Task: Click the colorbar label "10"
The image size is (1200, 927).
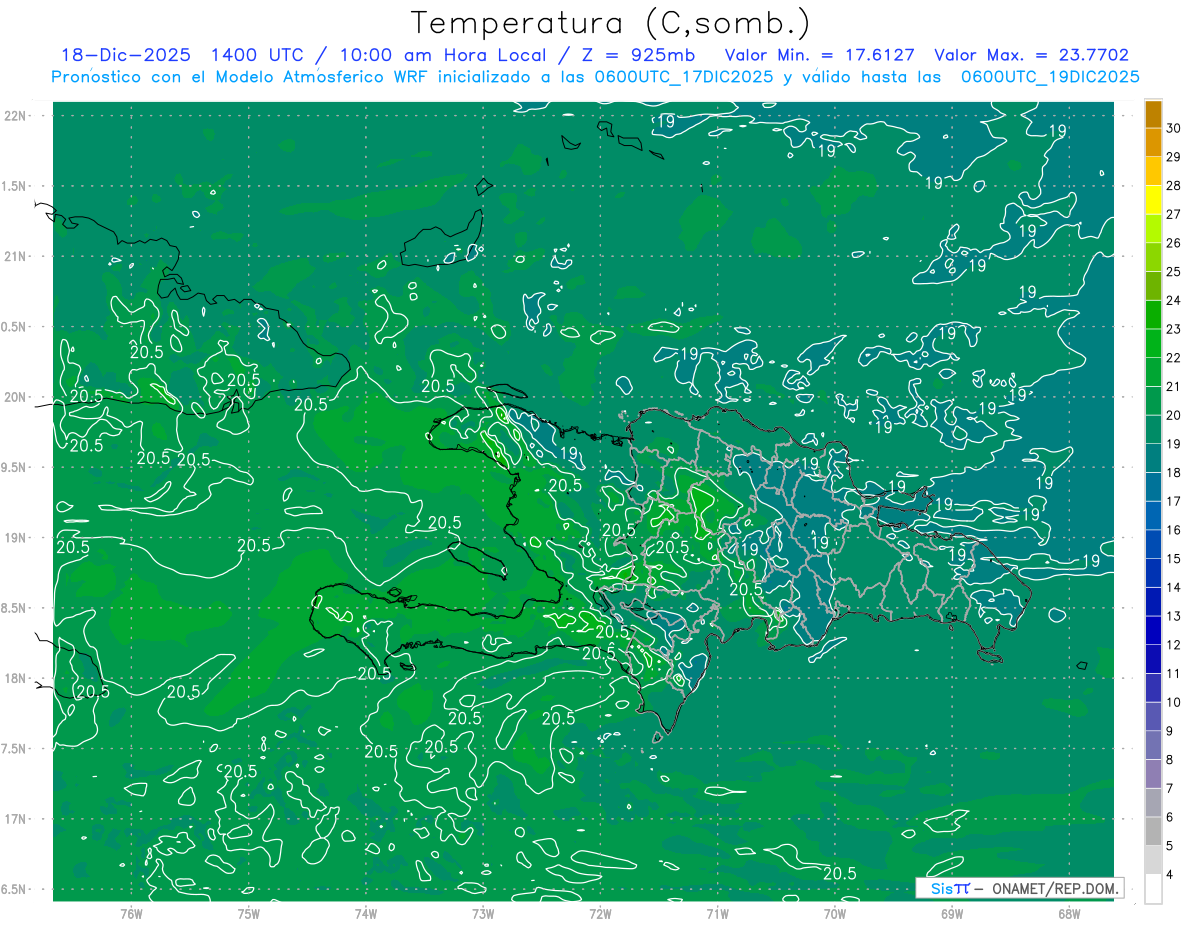Action: click(1175, 703)
